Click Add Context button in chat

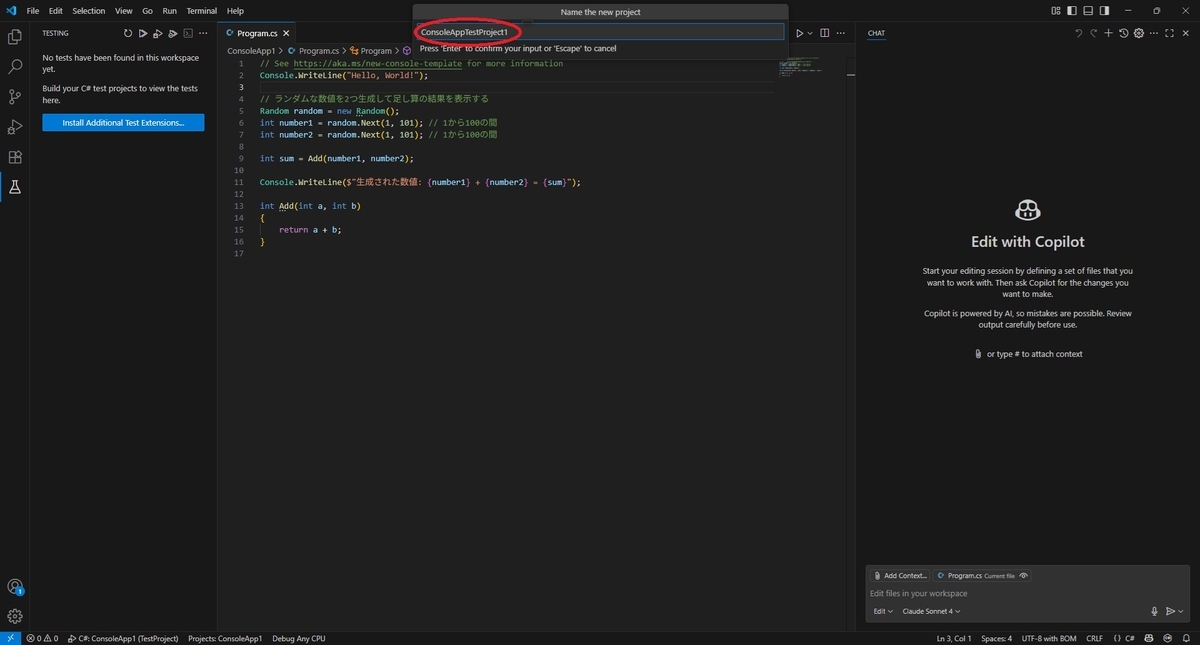(900, 576)
